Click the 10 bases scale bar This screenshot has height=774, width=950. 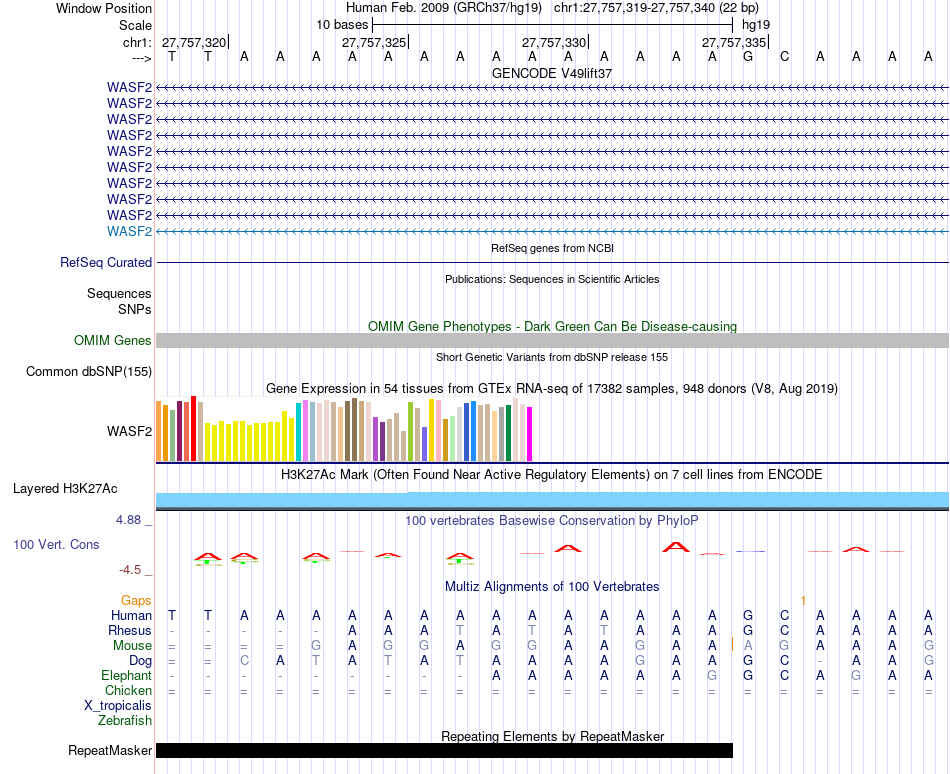coord(553,25)
